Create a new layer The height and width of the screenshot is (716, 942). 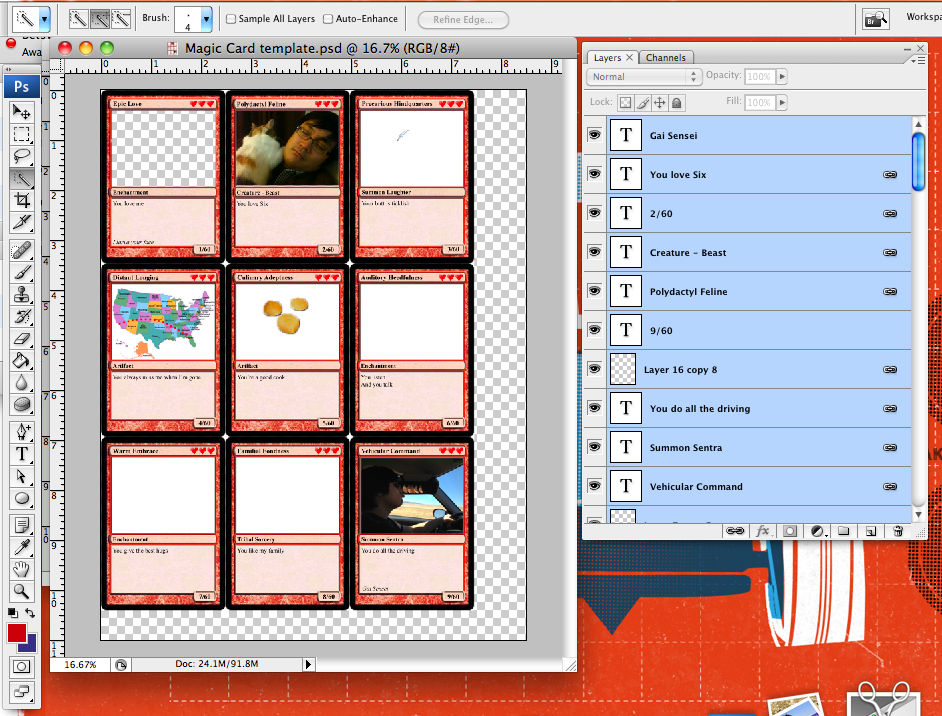point(871,531)
